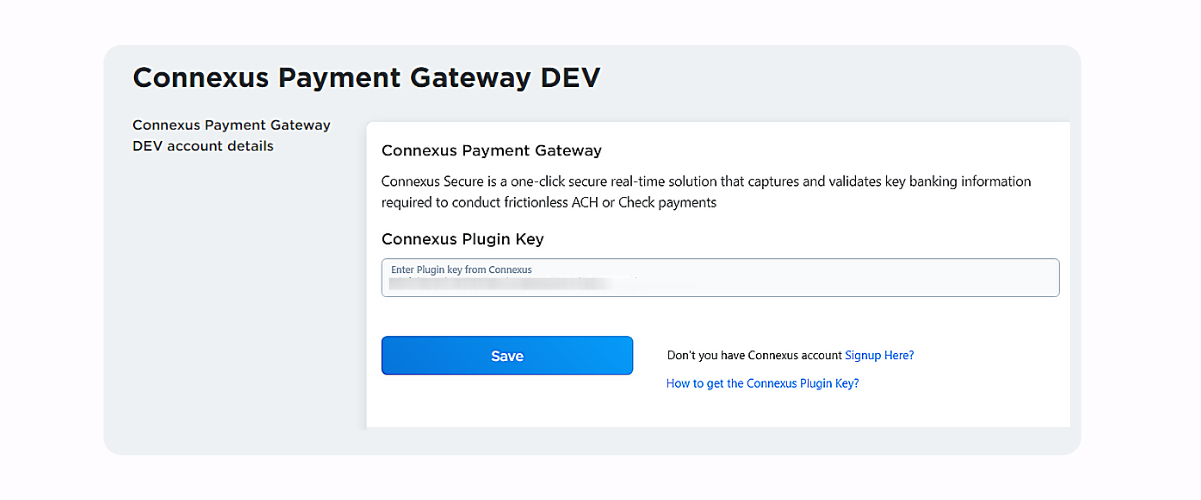This screenshot has width=1201, height=500.
Task: Select the 'Connexus Payment Gateway DEV' page heading
Action: click(x=366, y=78)
